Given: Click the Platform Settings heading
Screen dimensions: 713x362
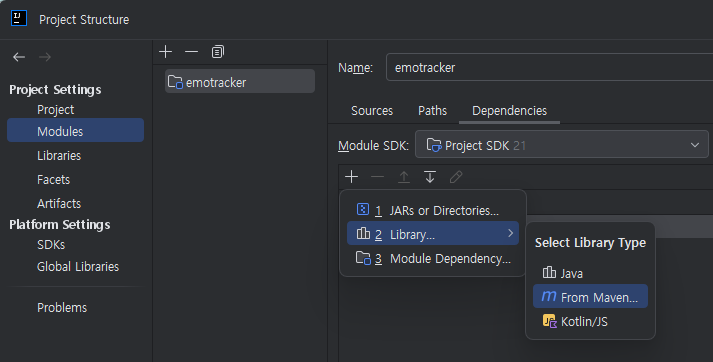Looking at the screenshot, I should point(60,225).
